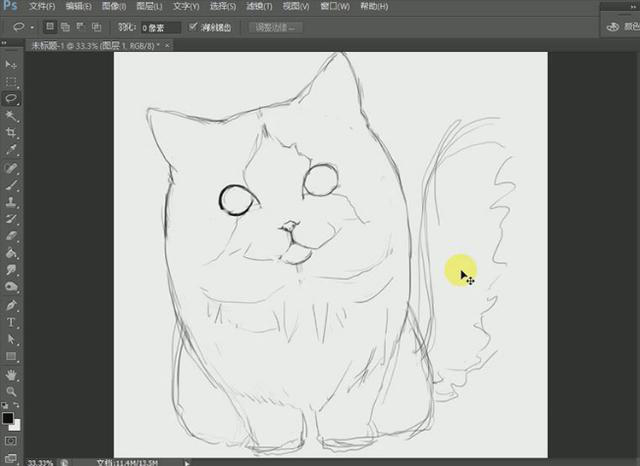Close the 未标题-1 document tab
The image size is (640, 466).
click(x=166, y=46)
